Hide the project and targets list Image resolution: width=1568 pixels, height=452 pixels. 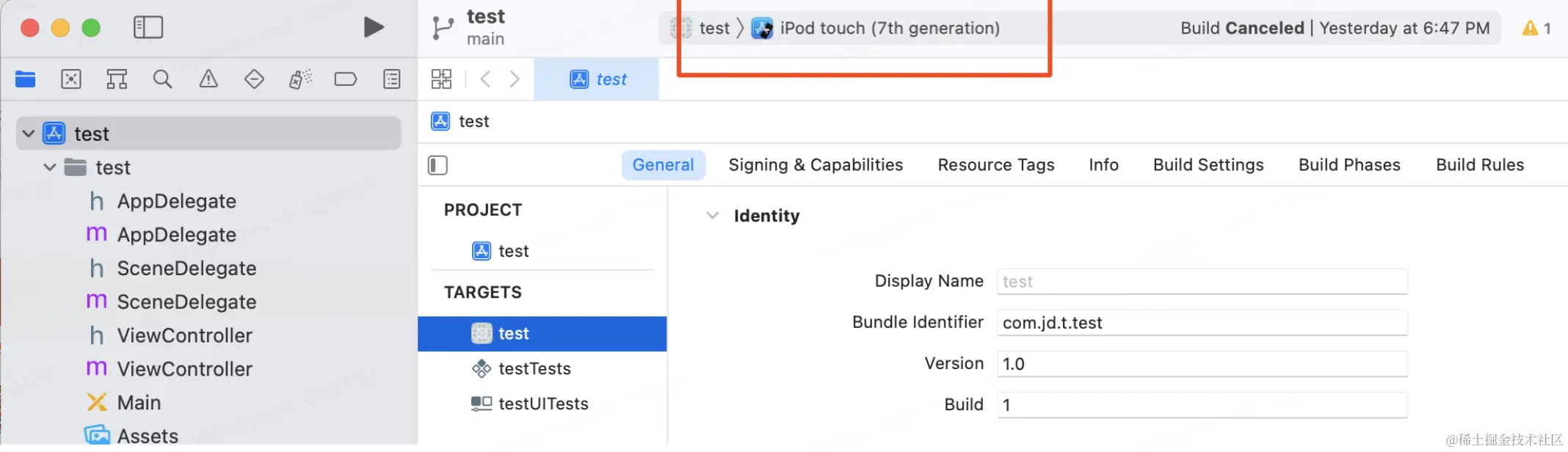coord(438,165)
